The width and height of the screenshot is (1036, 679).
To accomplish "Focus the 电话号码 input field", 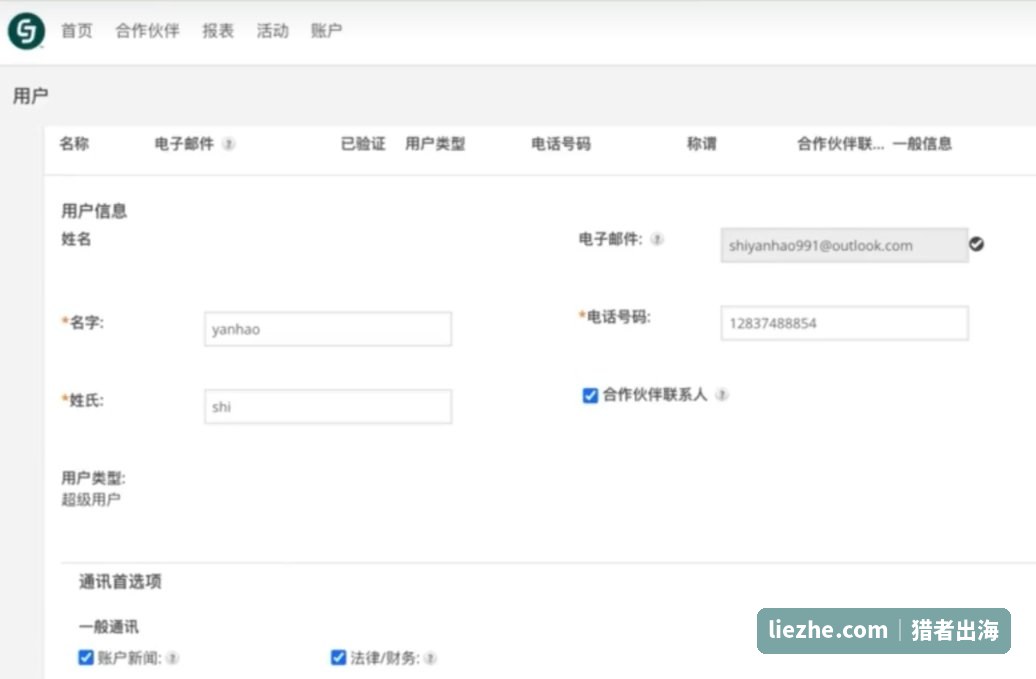I will [844, 323].
